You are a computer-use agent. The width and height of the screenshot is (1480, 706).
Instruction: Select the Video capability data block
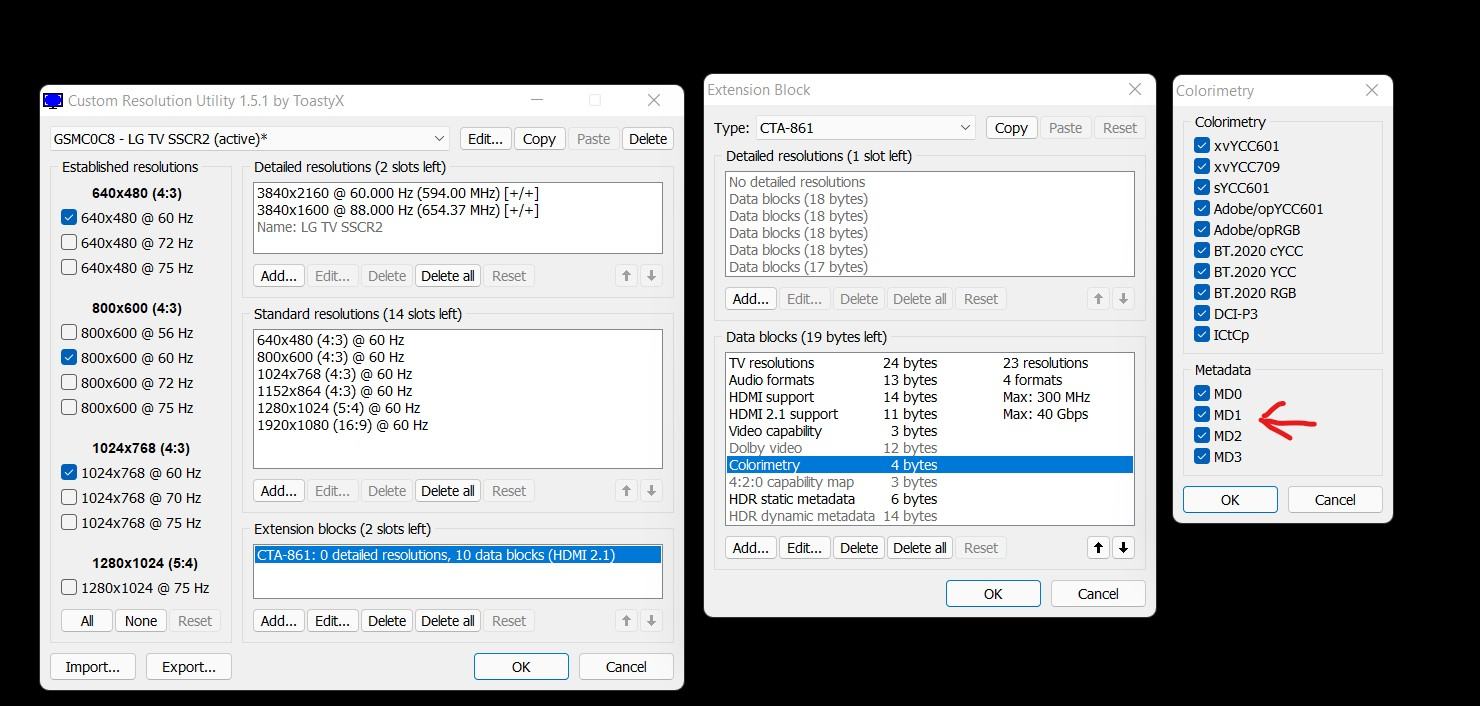click(930, 431)
